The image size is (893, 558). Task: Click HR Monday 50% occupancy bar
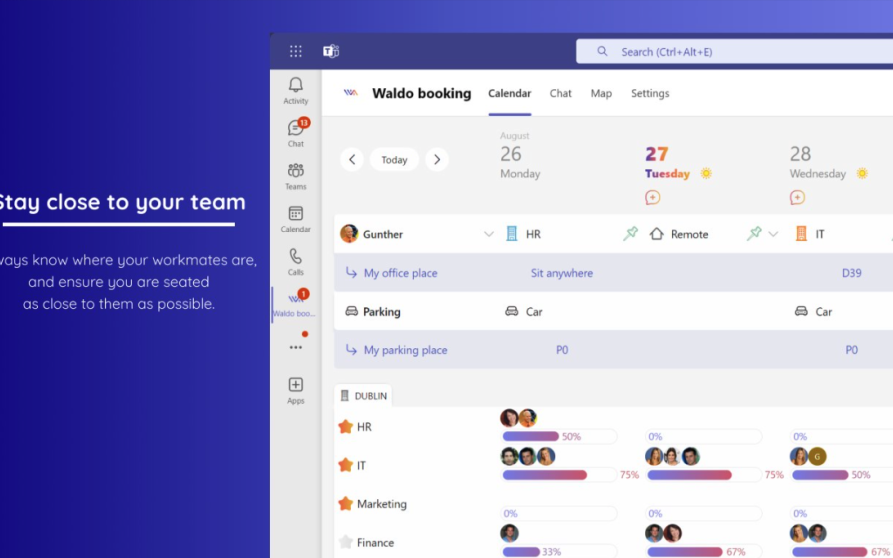tap(559, 437)
